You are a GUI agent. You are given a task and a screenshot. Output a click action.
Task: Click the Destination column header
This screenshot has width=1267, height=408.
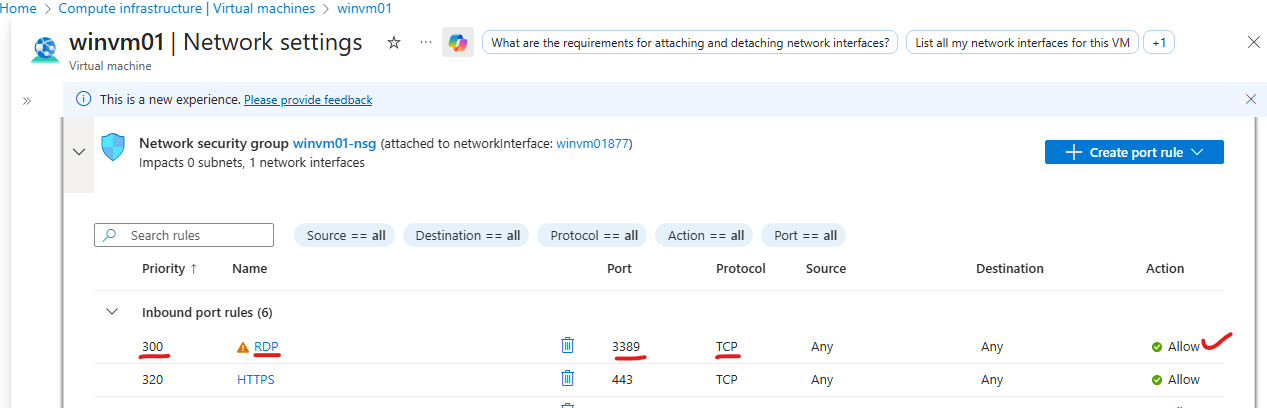(x=1010, y=268)
